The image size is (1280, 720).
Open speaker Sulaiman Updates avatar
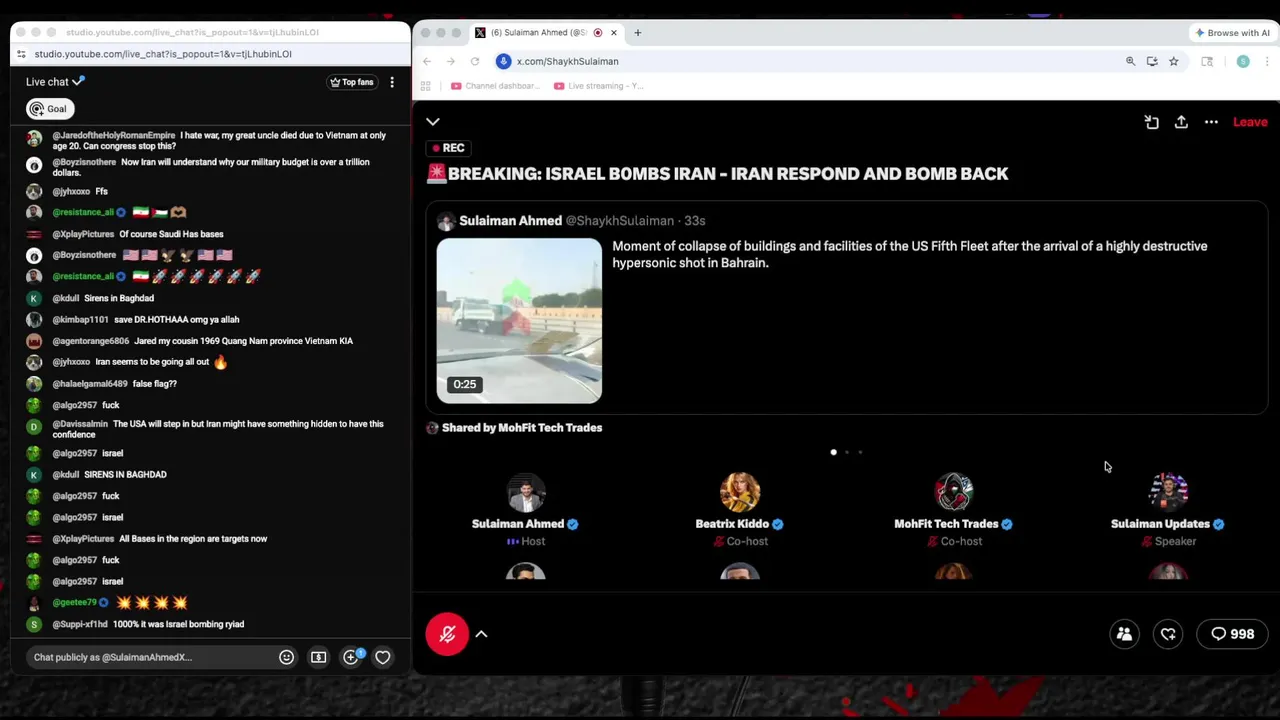(1168, 492)
